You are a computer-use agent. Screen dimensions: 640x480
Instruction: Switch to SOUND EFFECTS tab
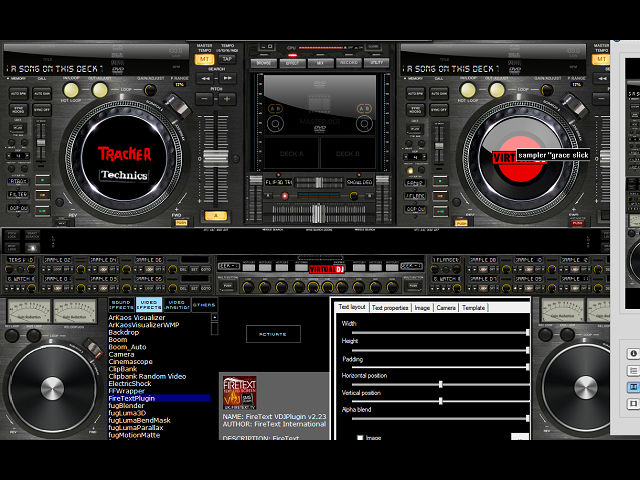[121, 305]
